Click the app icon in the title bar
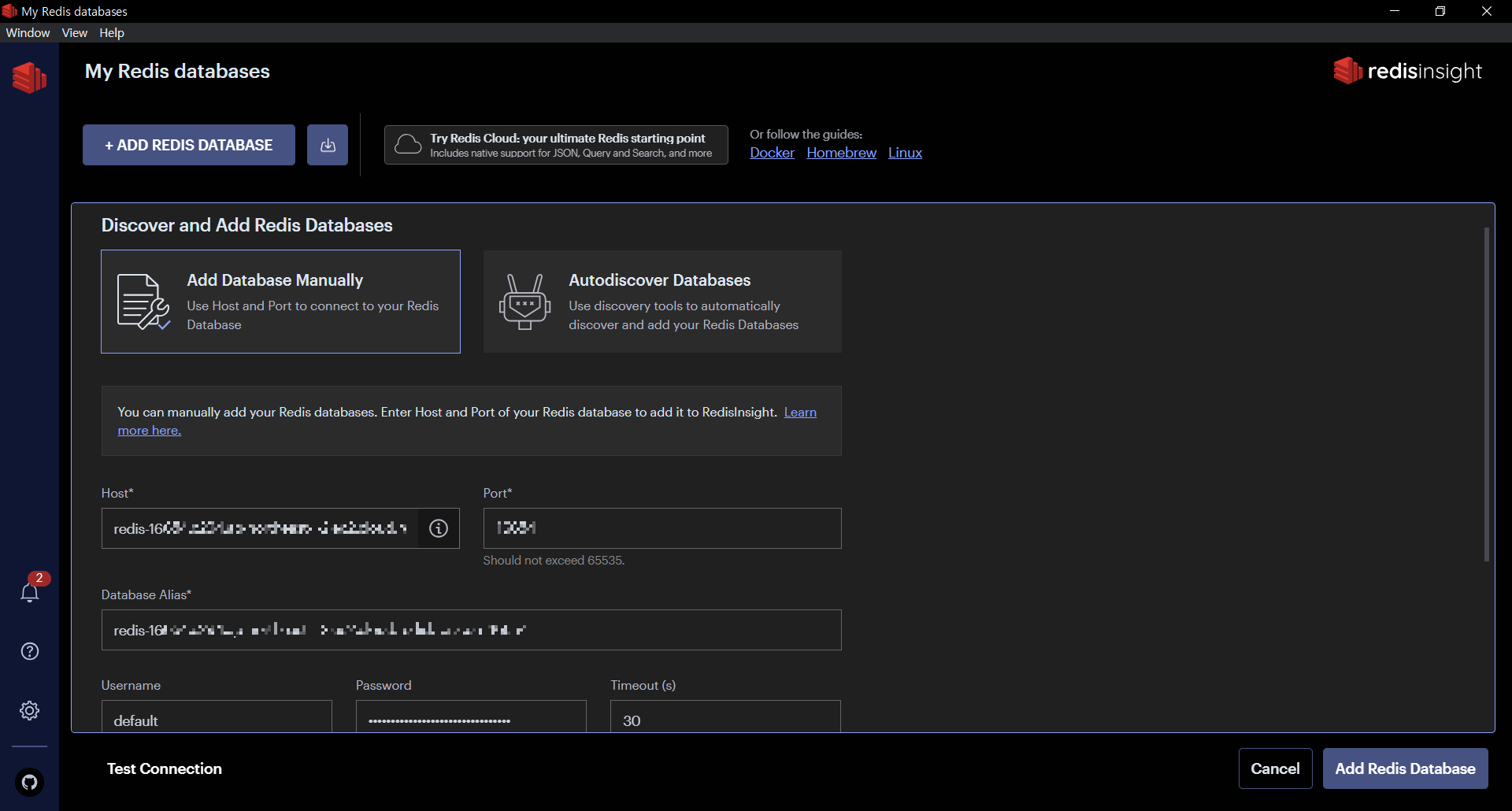Screen dimensions: 1512x811 point(9,11)
